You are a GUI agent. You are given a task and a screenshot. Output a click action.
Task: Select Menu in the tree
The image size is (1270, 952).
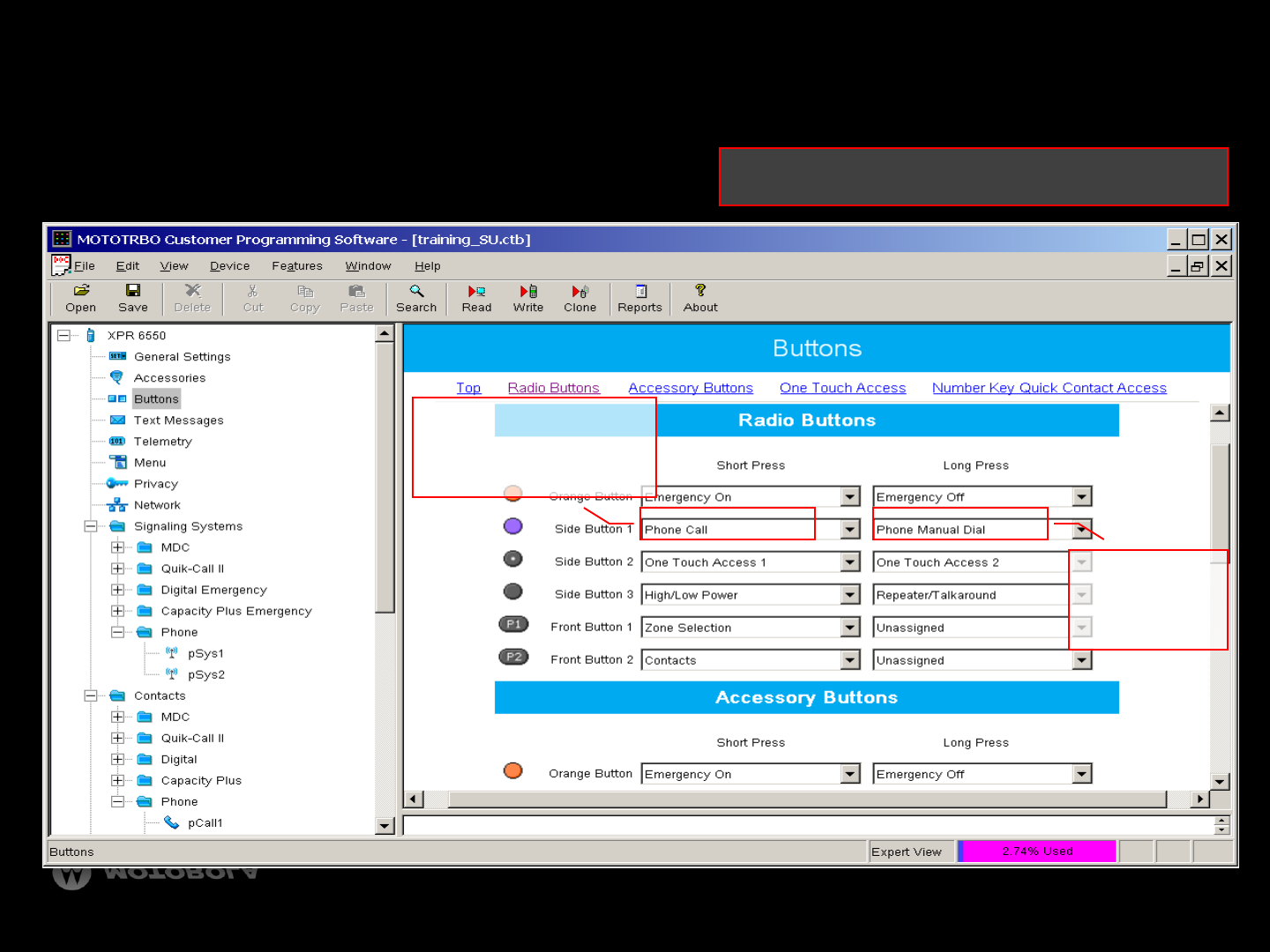click(150, 463)
